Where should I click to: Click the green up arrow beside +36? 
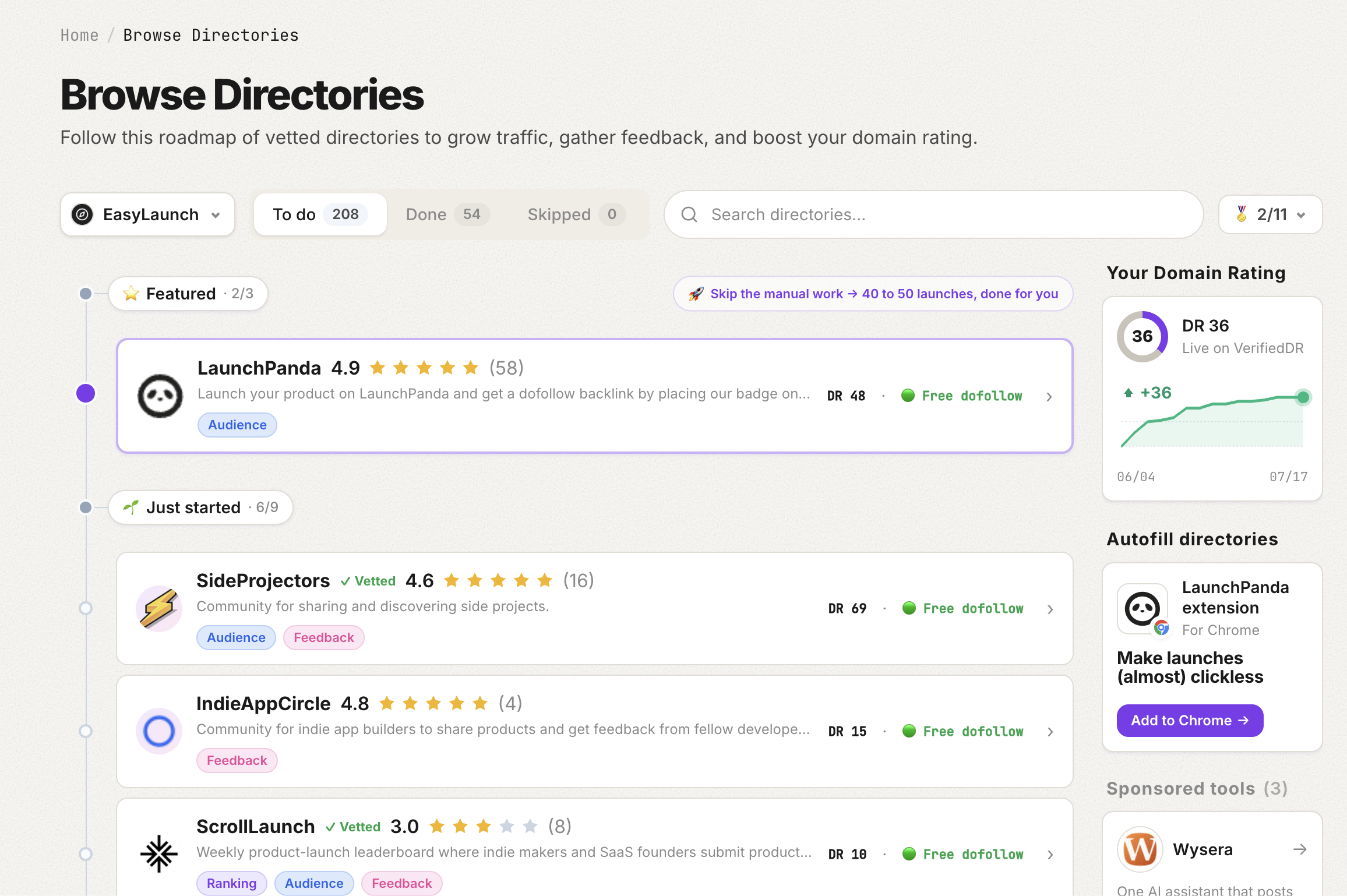coord(1129,393)
